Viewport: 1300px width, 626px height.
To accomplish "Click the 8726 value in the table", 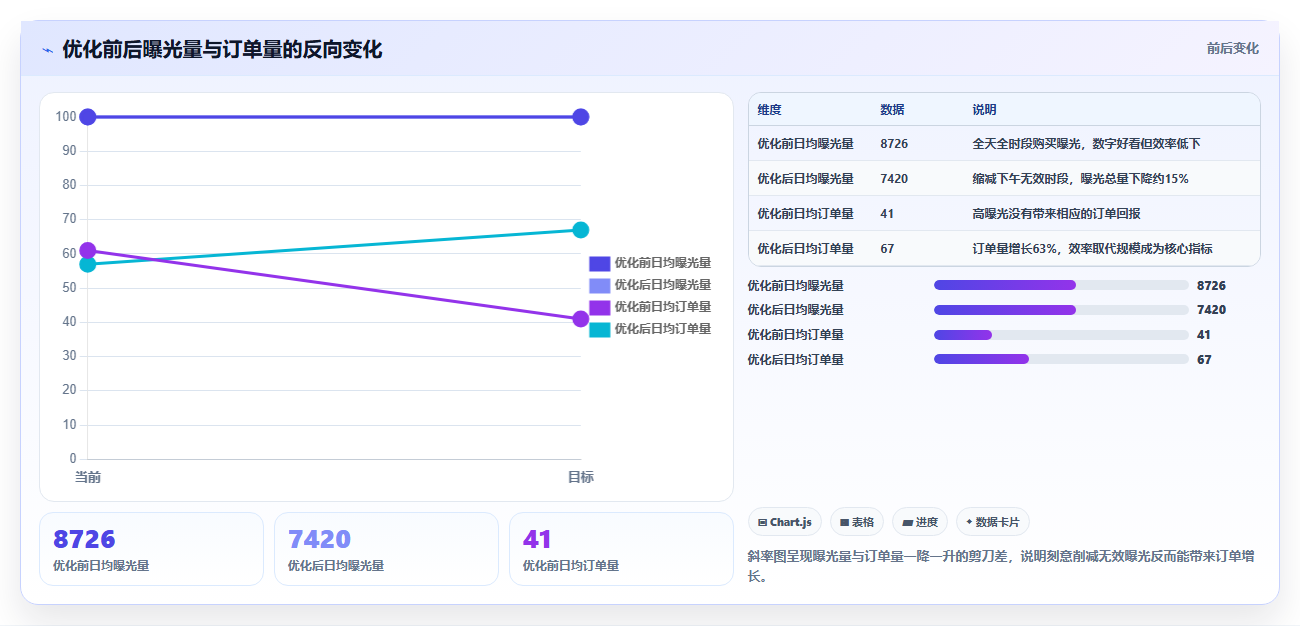I will (894, 144).
